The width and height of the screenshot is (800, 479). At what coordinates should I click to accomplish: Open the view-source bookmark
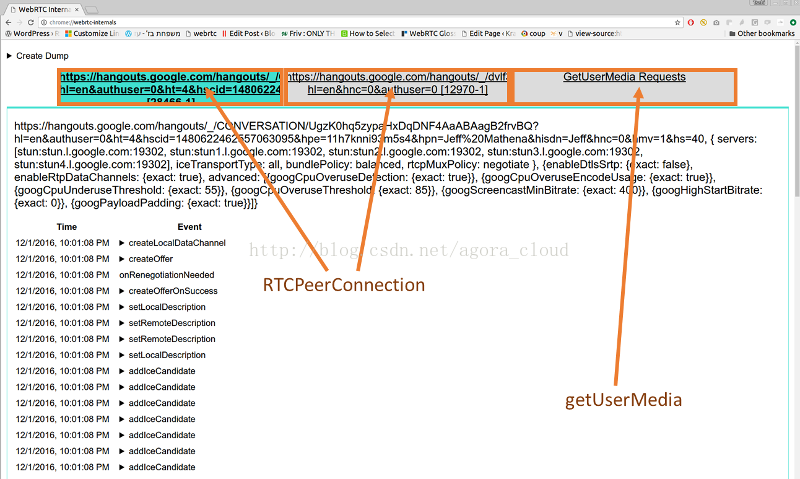tap(594, 34)
